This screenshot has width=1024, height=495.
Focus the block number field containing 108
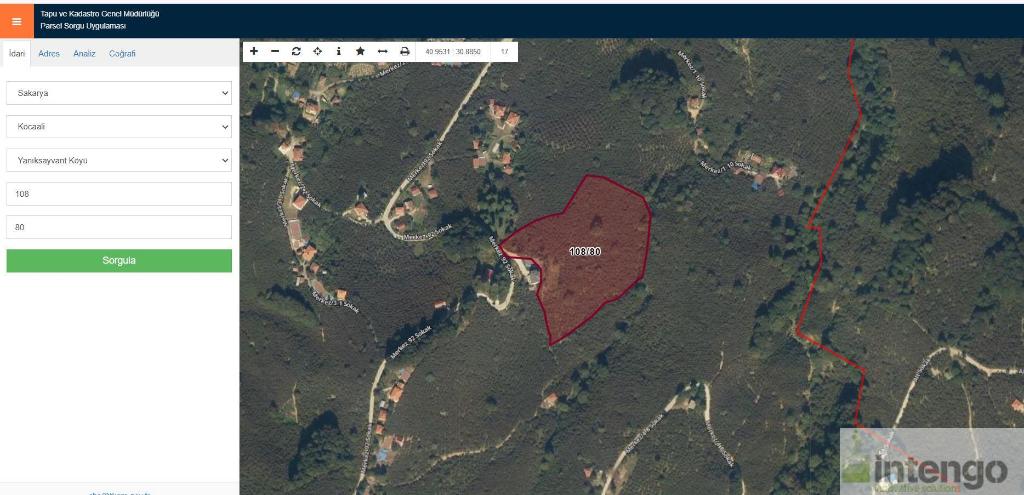(119, 194)
